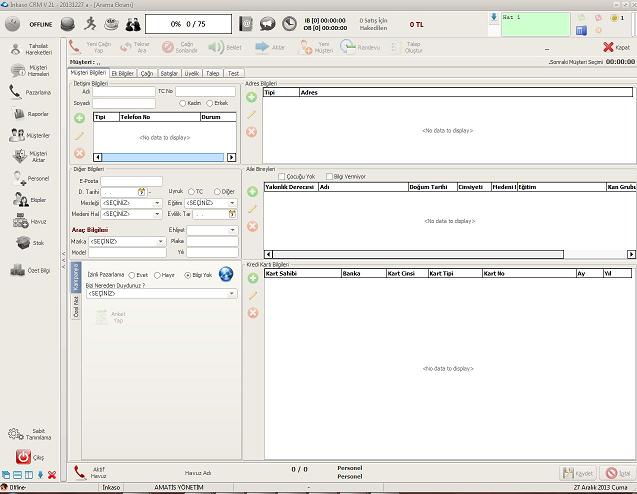Click the Plaka input field
Image resolution: width=637 pixels, height=494 pixels.
tap(212, 241)
